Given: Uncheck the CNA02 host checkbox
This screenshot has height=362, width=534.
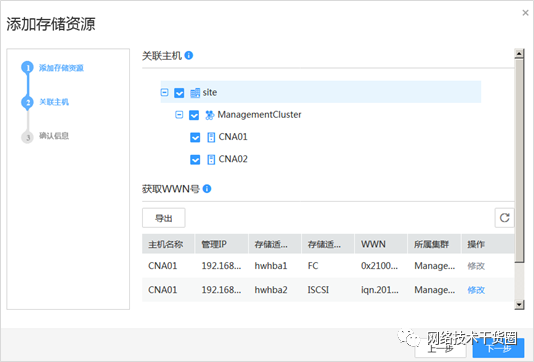Looking at the screenshot, I should (195, 159).
